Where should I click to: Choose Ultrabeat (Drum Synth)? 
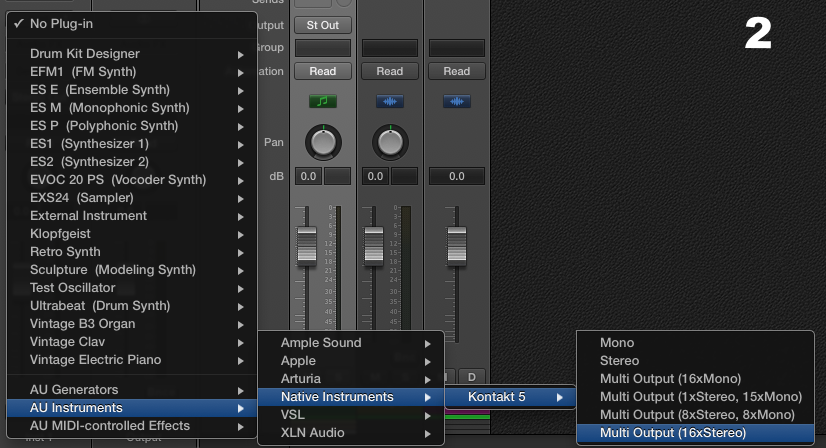(132, 306)
